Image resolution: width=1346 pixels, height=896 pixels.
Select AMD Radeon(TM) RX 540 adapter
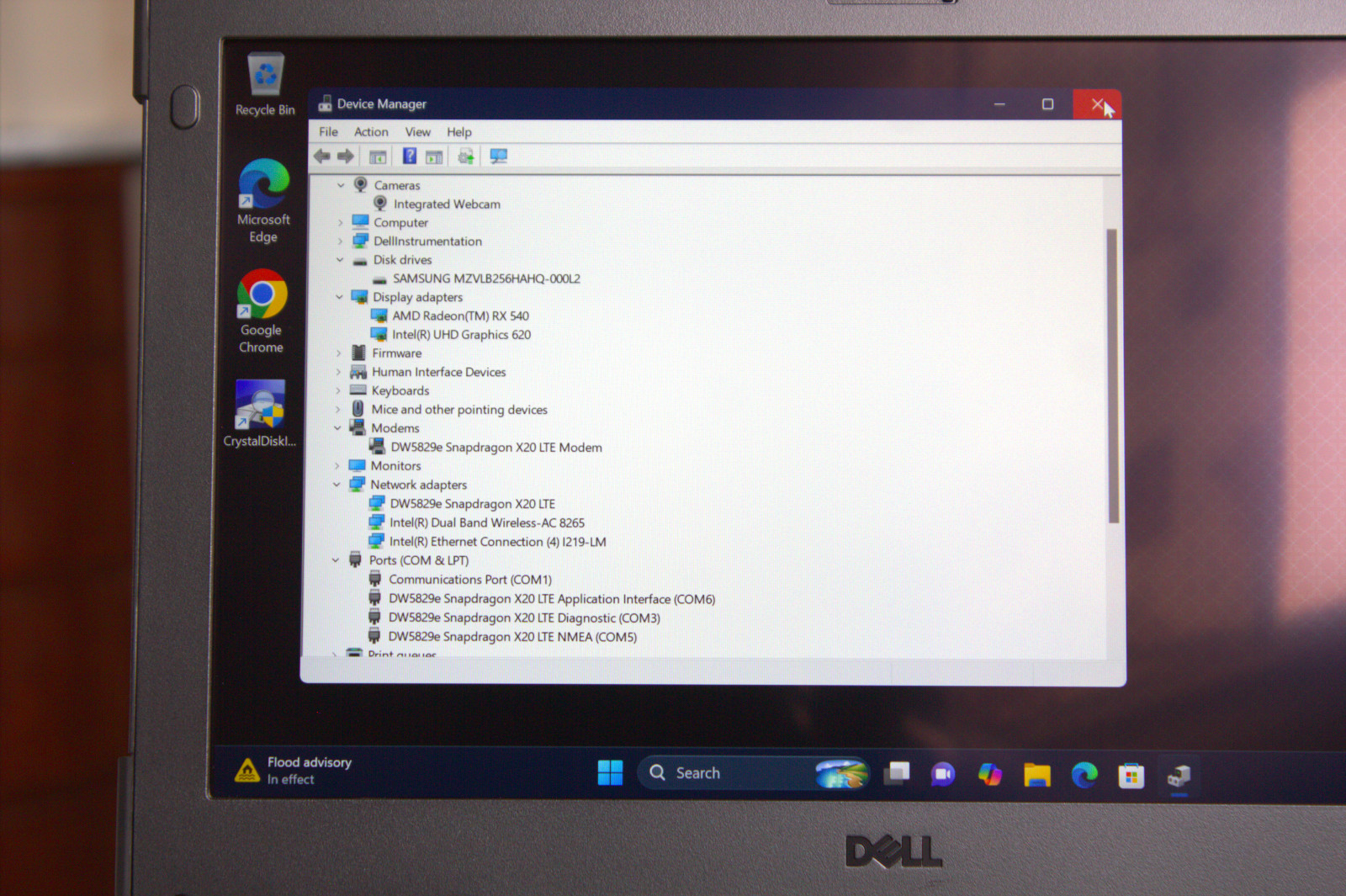[460, 316]
